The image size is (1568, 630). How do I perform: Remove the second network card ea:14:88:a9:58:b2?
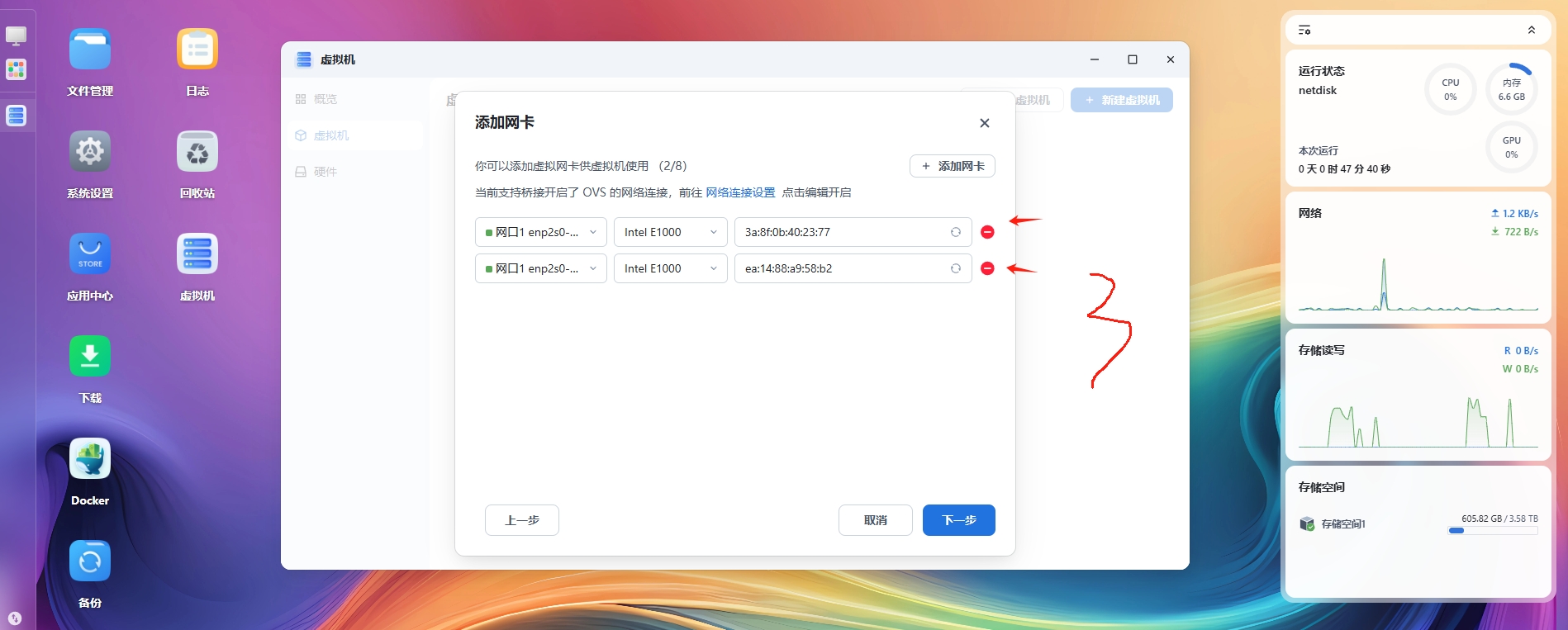[987, 268]
